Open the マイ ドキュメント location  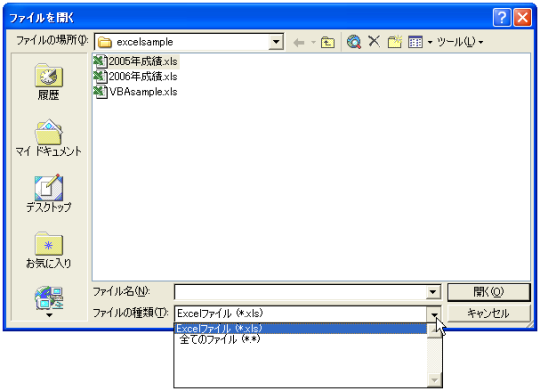coord(49,138)
